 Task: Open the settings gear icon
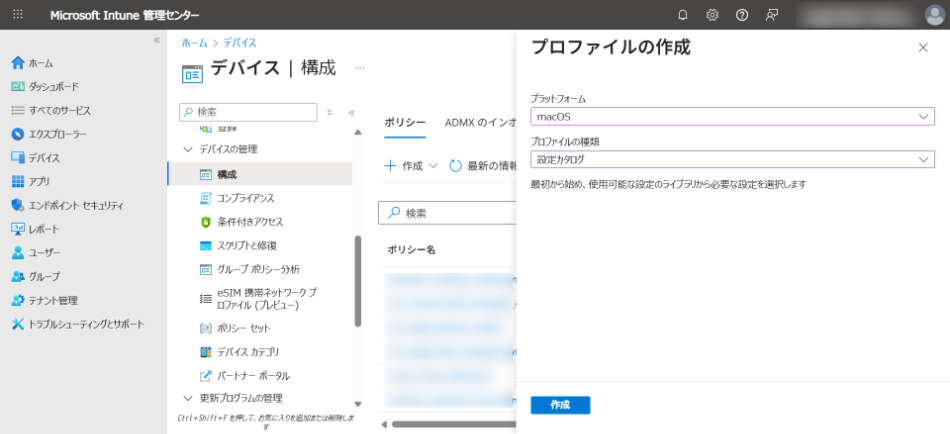[x=712, y=15]
